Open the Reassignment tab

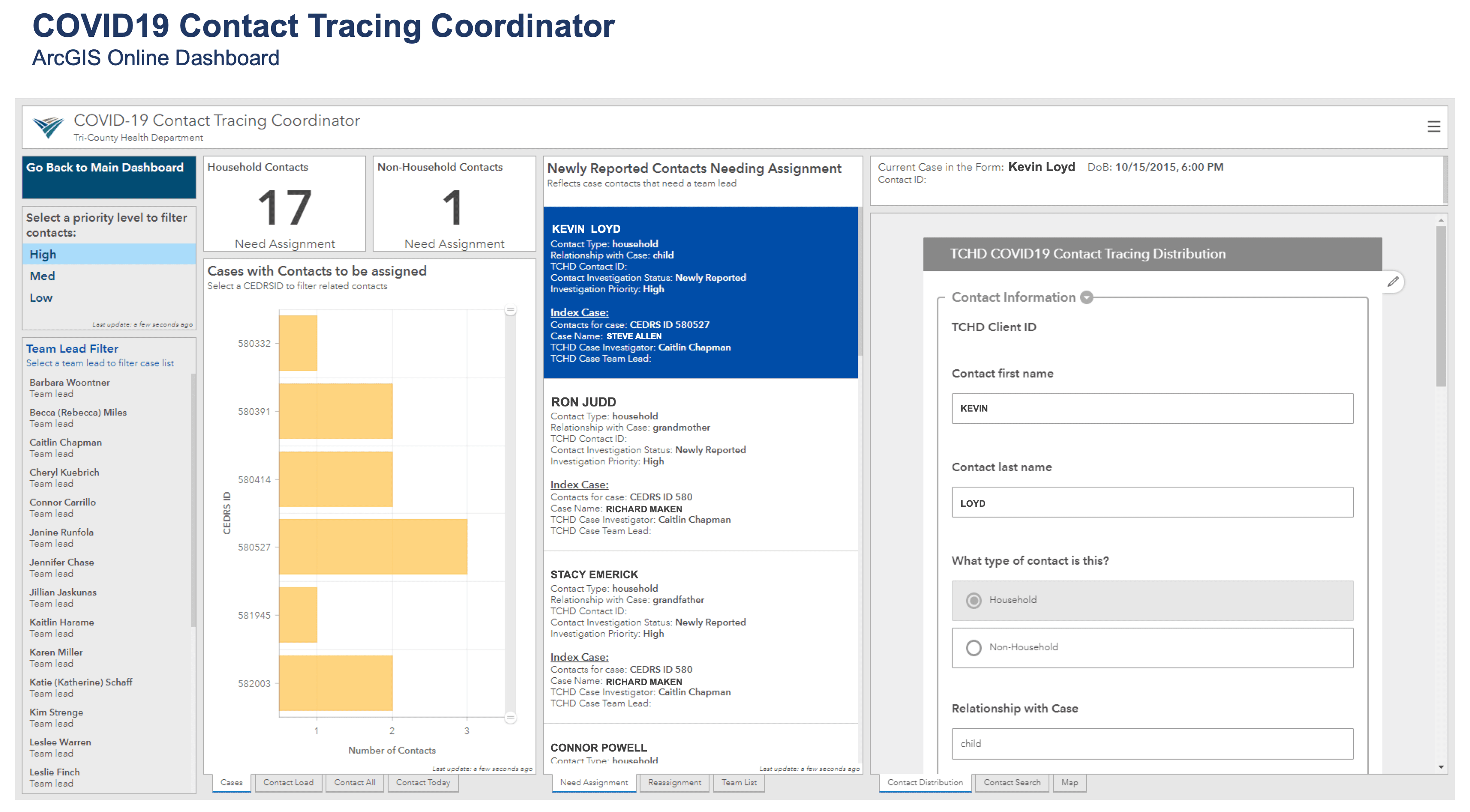pyautogui.click(x=674, y=782)
